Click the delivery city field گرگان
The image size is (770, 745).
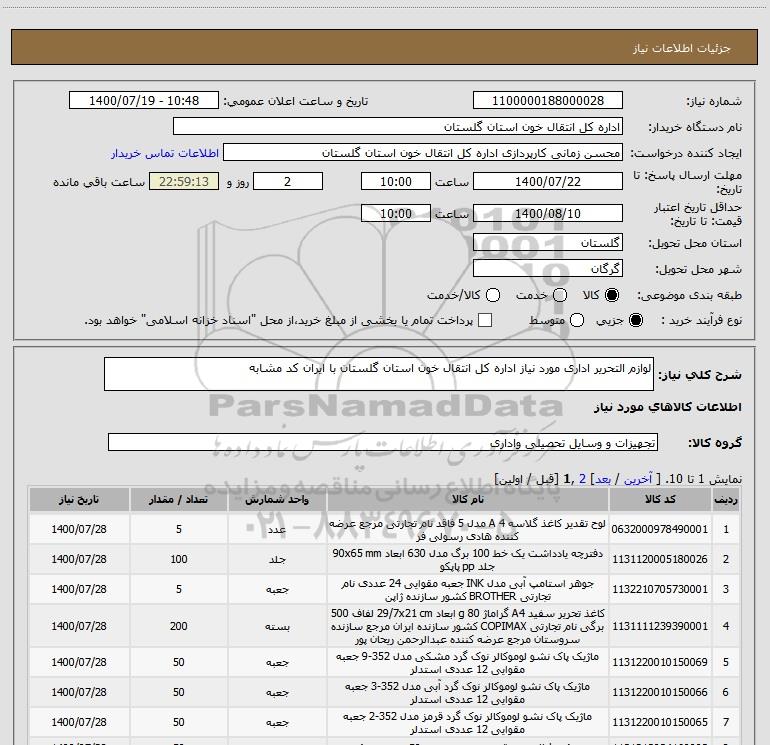tap(548, 269)
